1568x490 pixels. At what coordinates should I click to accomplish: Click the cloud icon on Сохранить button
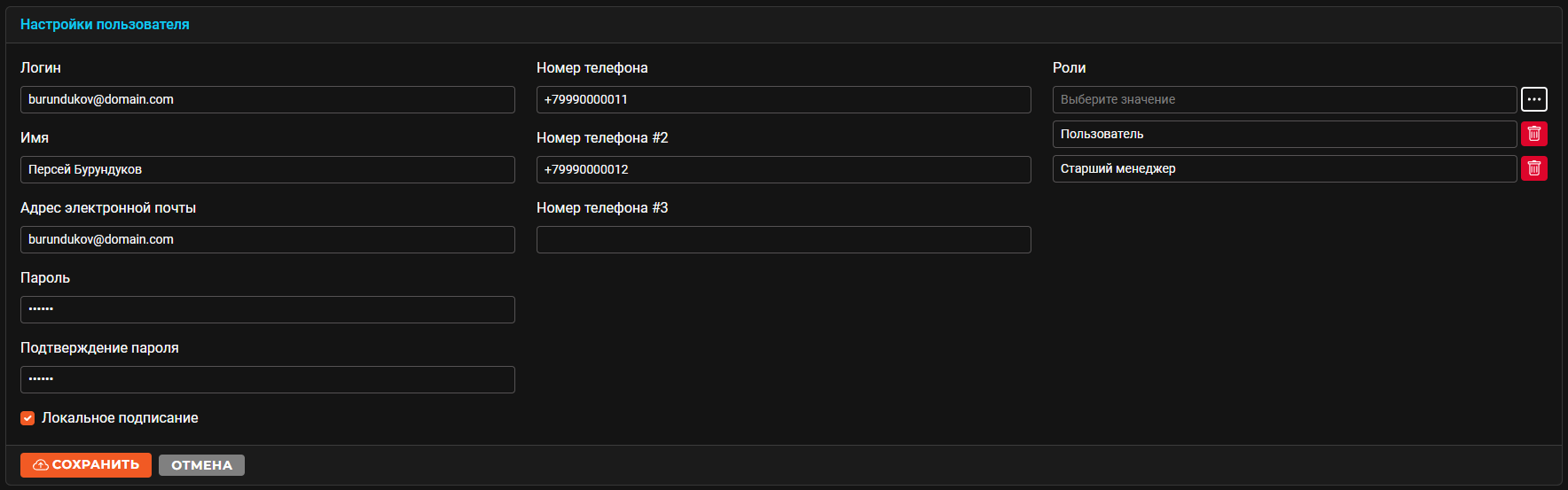pos(41,465)
